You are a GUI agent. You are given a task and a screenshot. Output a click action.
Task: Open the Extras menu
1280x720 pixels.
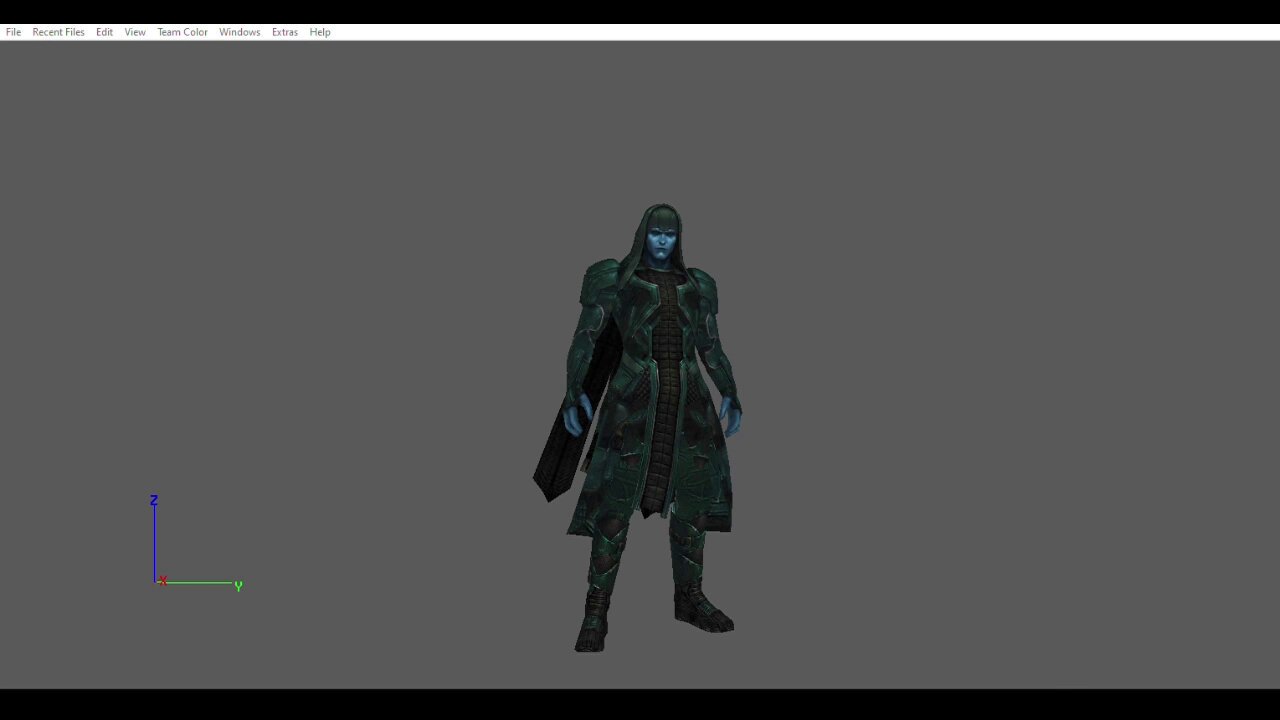pos(285,32)
